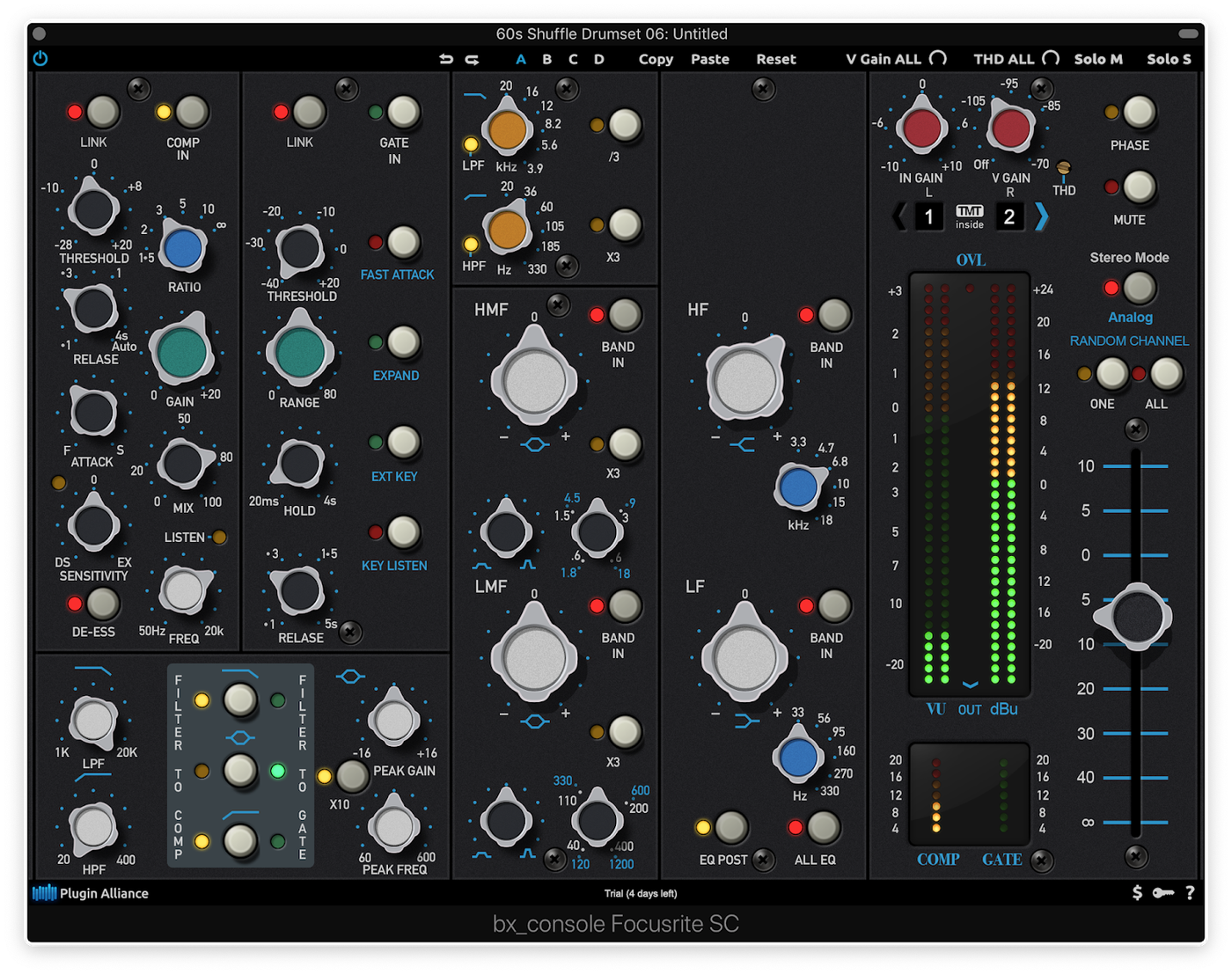
Task: Toggle the MUTE button
Action: point(1139,187)
